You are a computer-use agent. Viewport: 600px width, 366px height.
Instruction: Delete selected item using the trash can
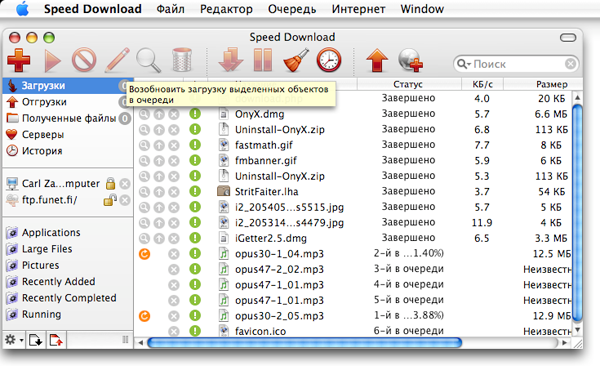[182, 60]
